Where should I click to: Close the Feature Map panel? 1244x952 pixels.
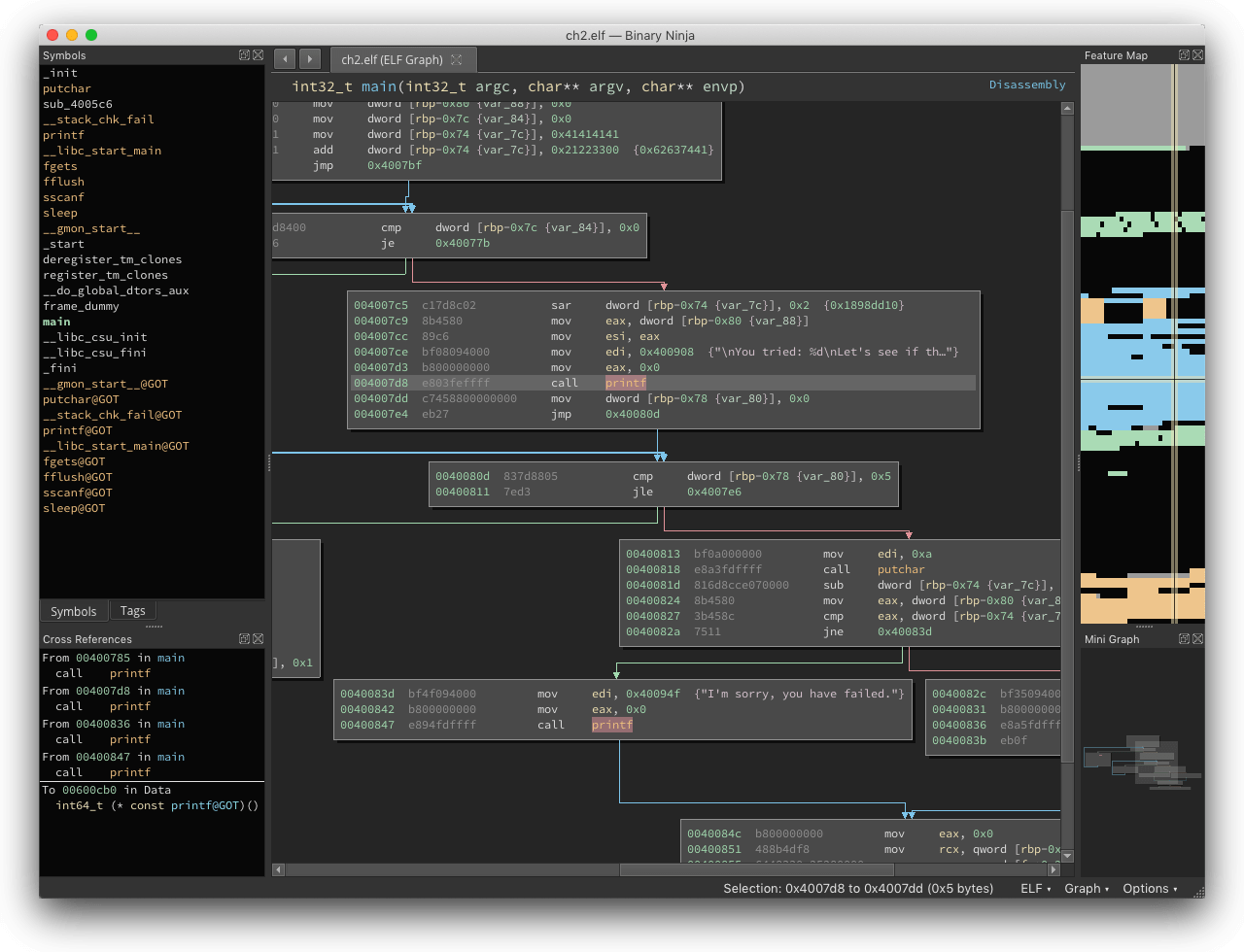pyautogui.click(x=1198, y=55)
